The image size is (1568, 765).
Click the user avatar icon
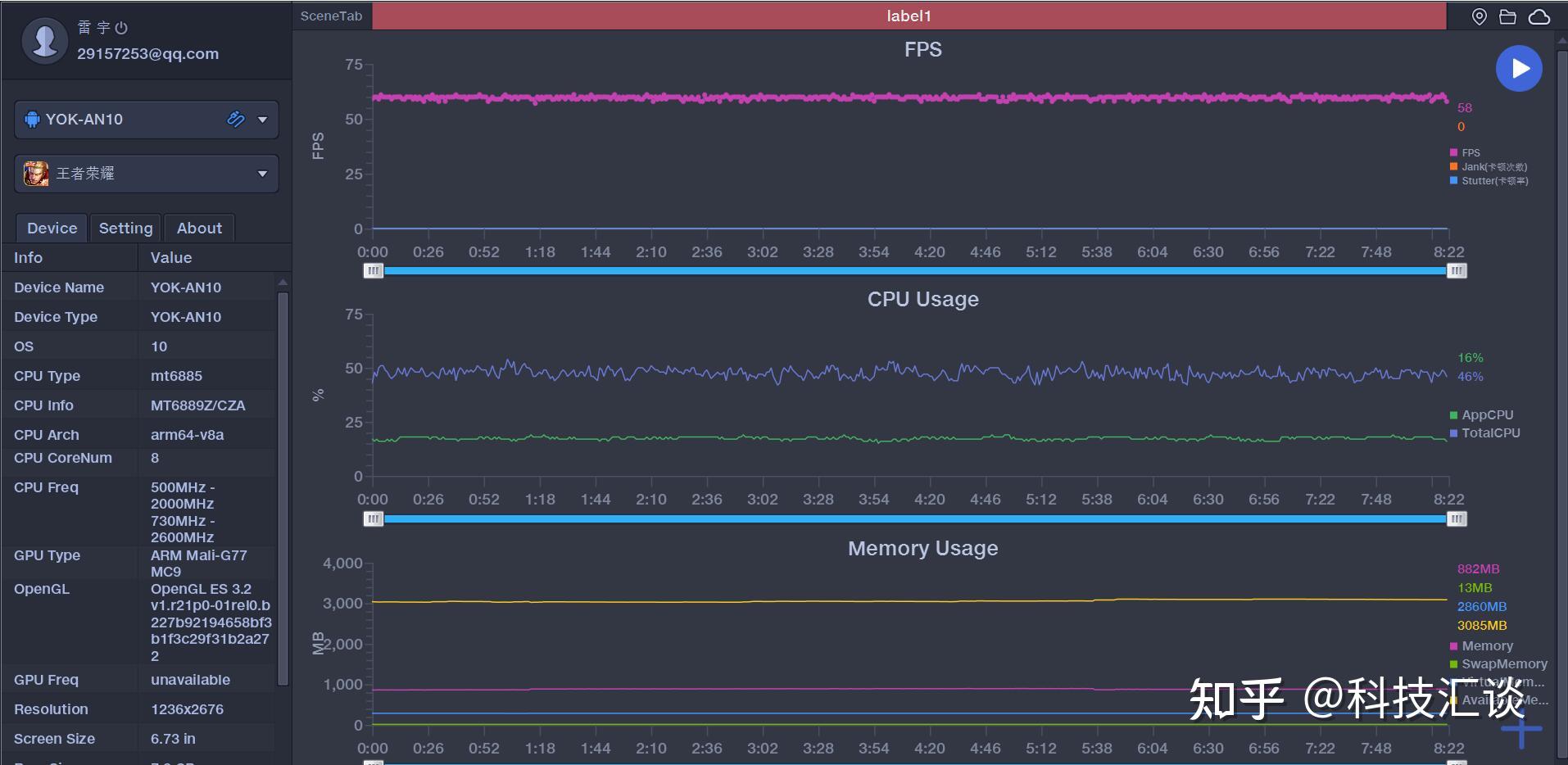tap(44, 40)
